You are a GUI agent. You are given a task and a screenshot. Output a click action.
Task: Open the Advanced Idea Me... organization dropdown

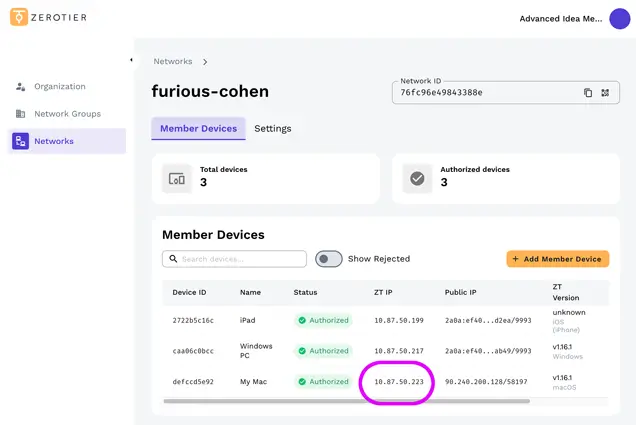coord(561,18)
